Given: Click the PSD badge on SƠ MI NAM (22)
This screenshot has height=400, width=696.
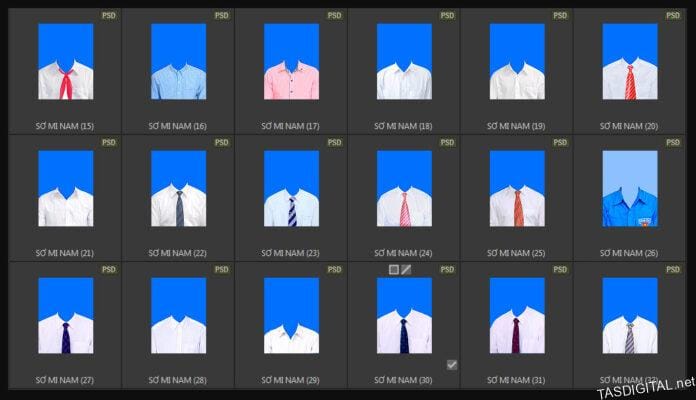Looking at the screenshot, I should coord(221,143).
